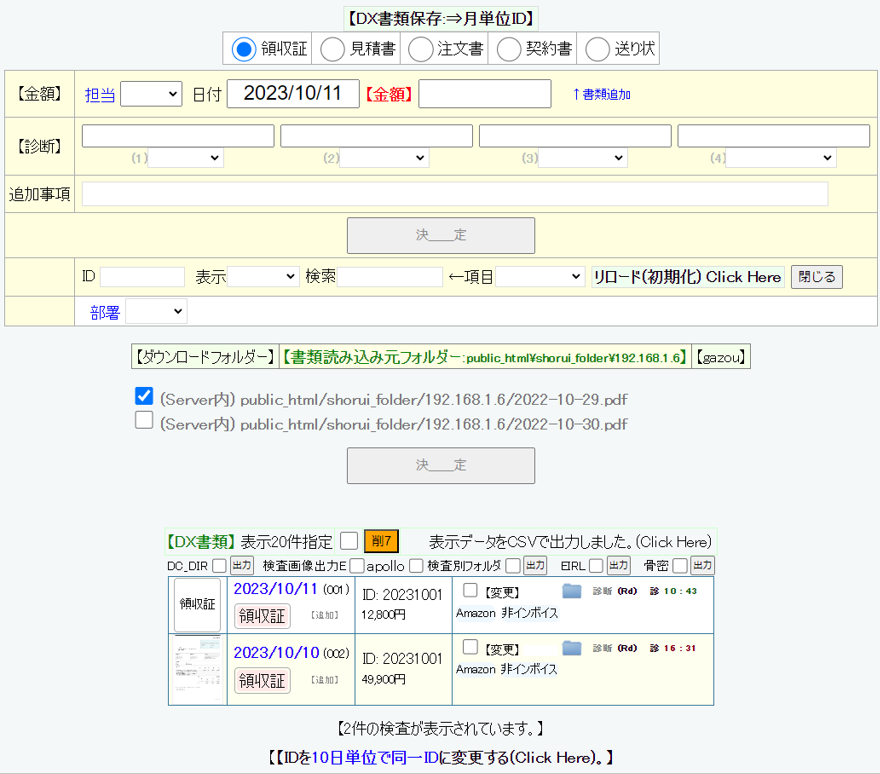This screenshot has width=880, height=774.
Task: Click the 領収証 placeholder thumbnail in first row
Action: [x=198, y=604]
